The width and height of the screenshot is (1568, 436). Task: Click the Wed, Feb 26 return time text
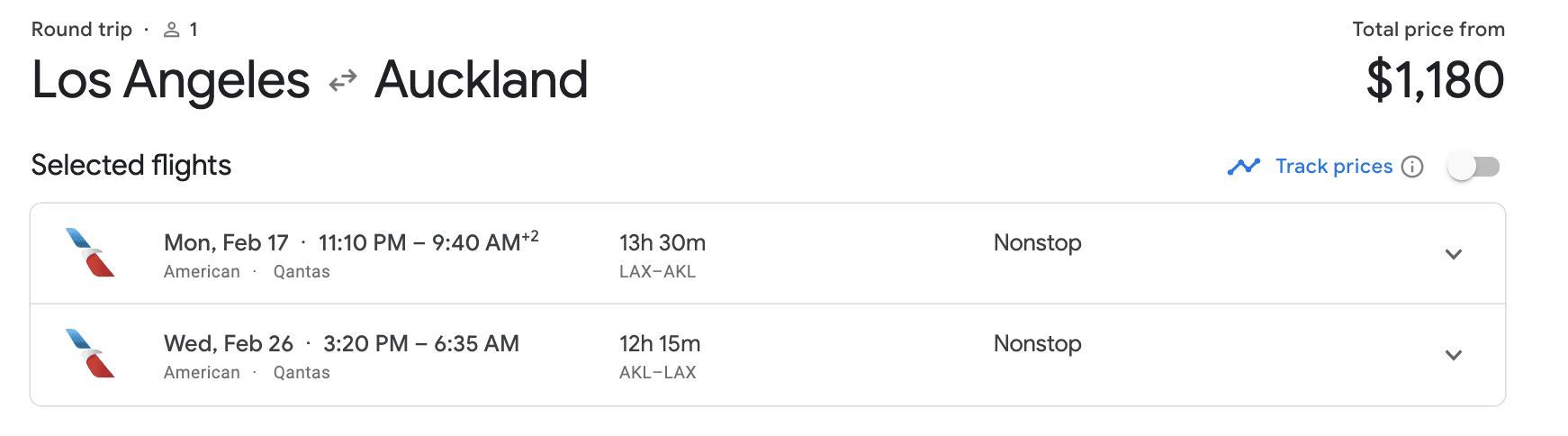click(420, 344)
